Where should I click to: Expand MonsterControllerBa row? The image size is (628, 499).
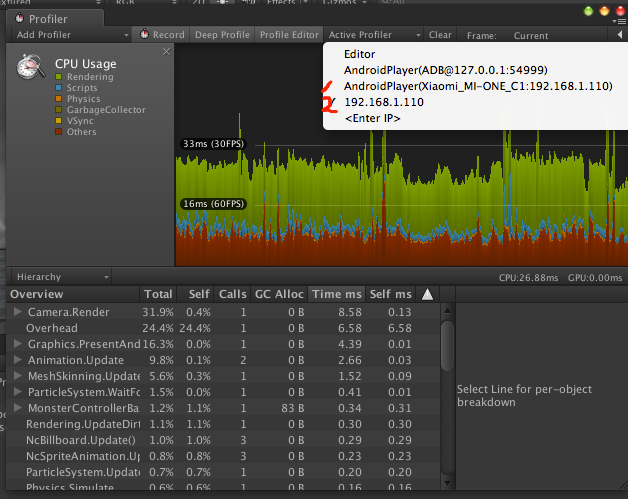click(17, 408)
